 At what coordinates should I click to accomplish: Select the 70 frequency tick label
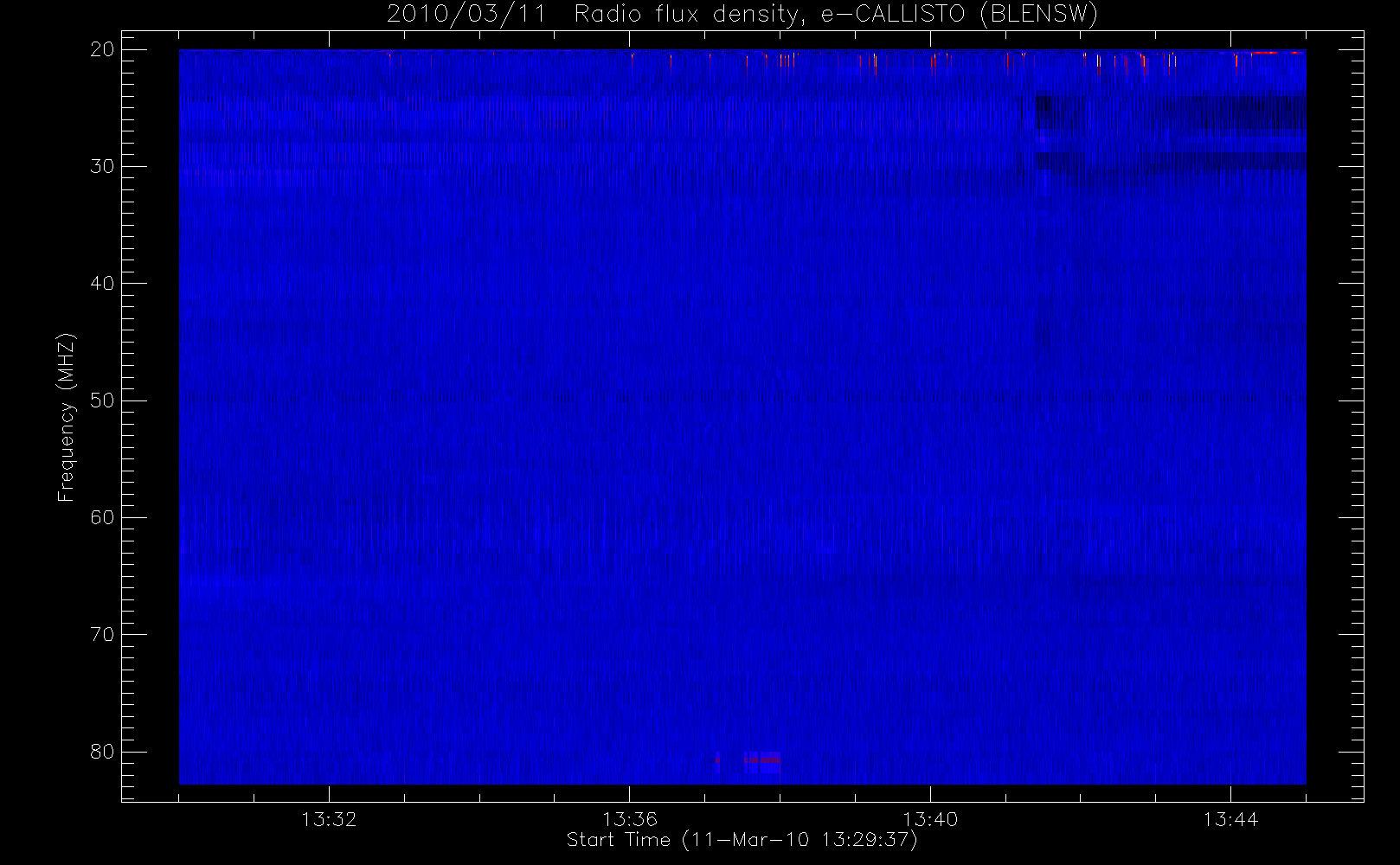pos(102,634)
